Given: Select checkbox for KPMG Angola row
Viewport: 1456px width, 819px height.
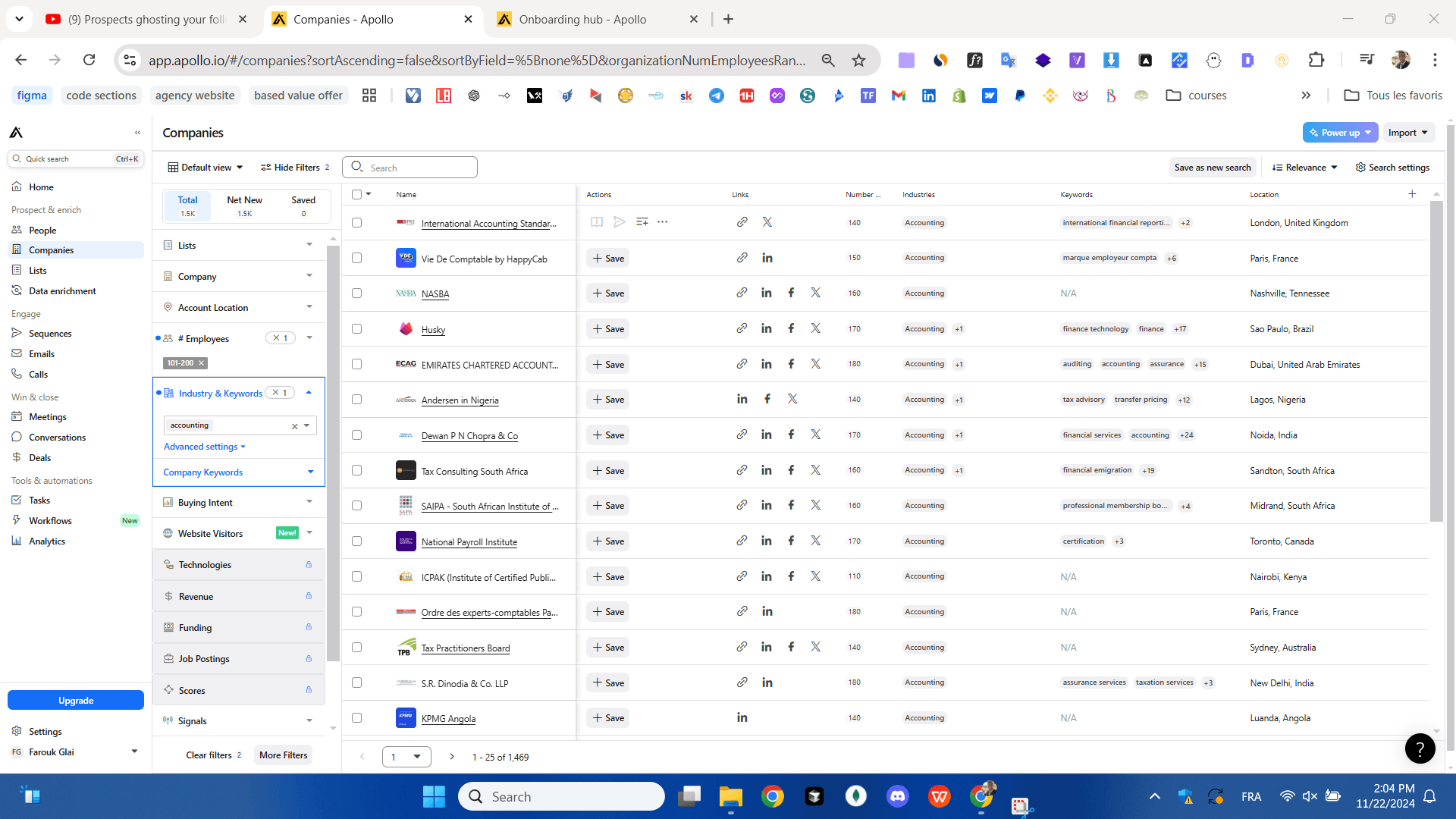Looking at the screenshot, I should (356, 717).
